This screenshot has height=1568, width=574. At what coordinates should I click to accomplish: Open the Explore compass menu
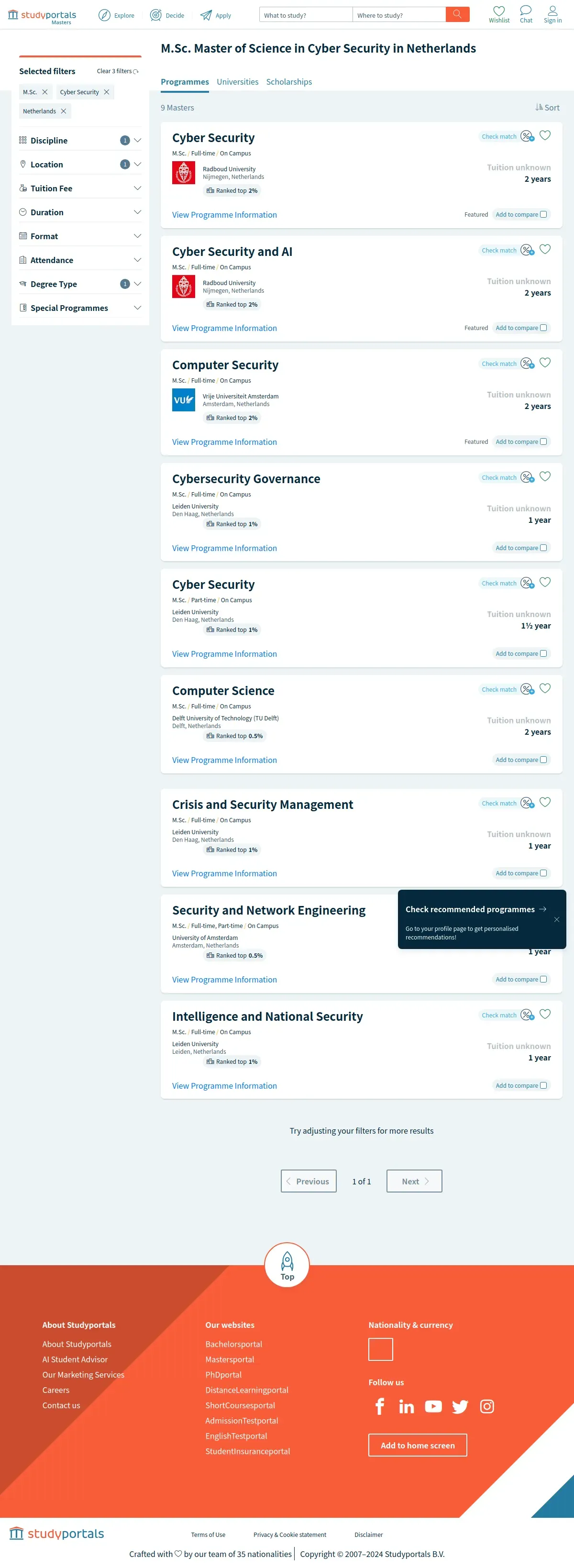116,15
